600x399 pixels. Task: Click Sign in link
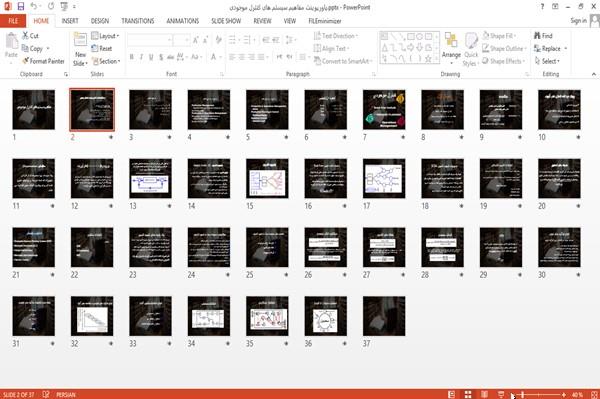(x=578, y=21)
